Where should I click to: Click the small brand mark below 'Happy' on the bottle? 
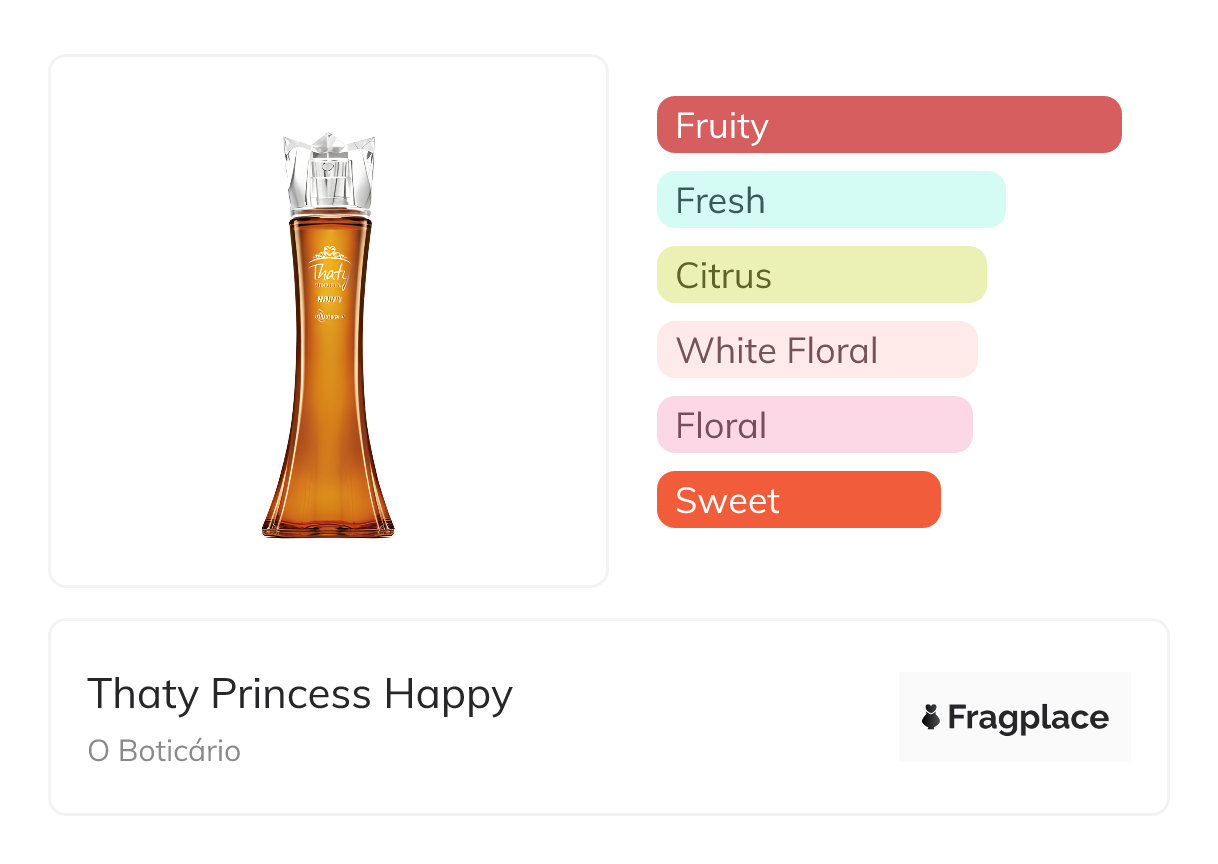click(329, 316)
